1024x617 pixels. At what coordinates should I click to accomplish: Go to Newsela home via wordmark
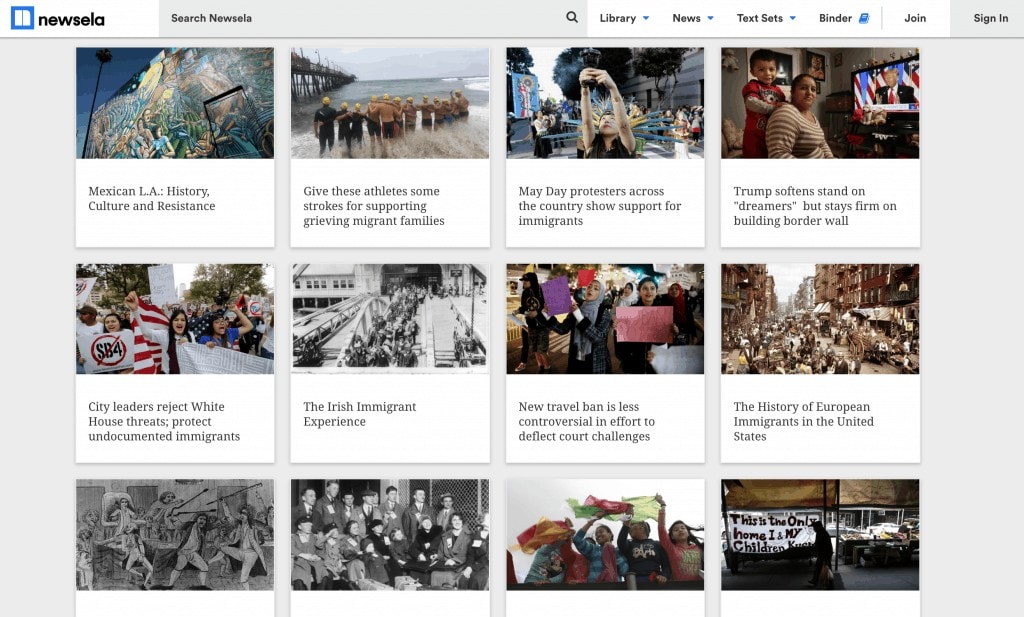(71, 19)
